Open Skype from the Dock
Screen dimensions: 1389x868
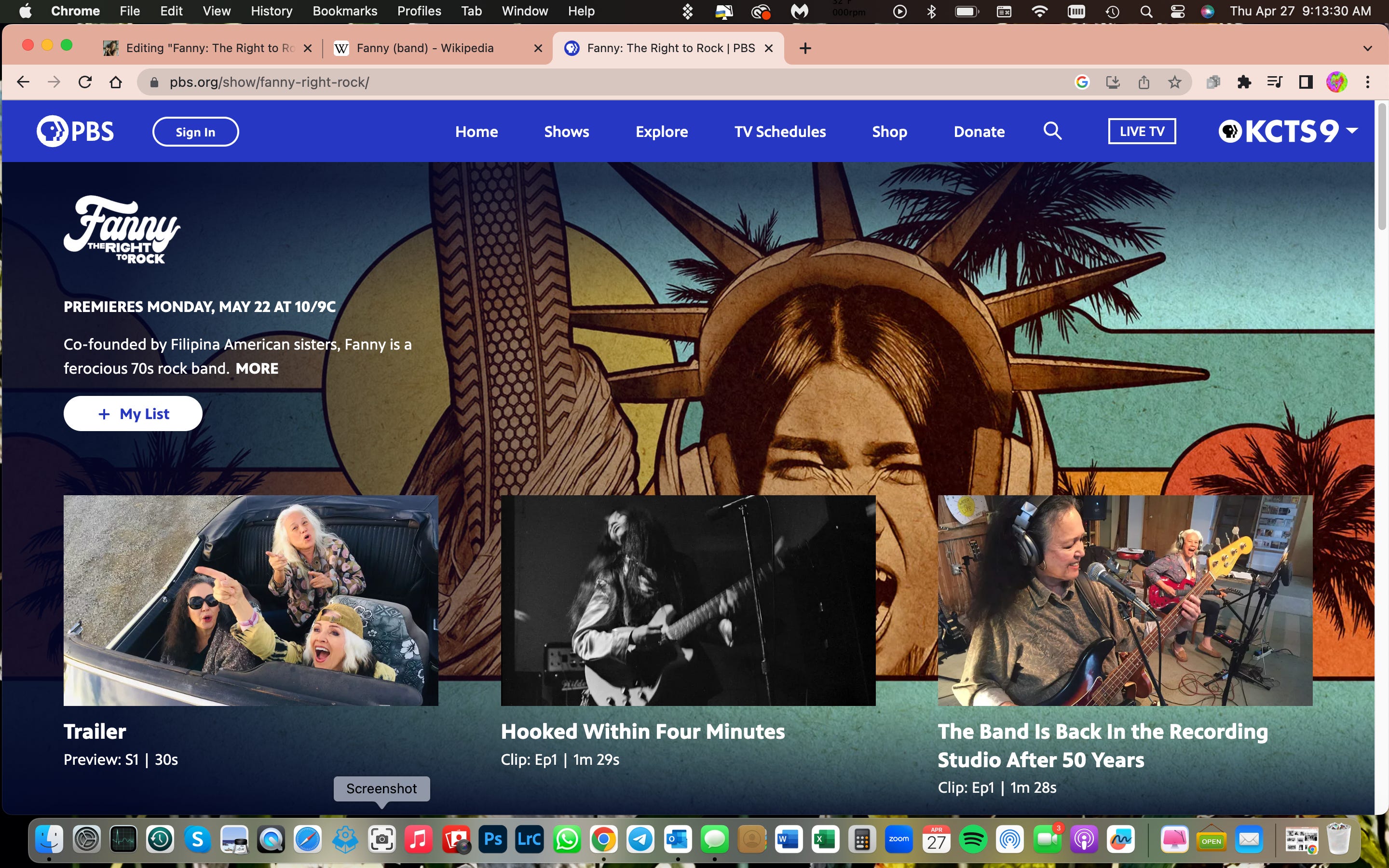tap(197, 840)
